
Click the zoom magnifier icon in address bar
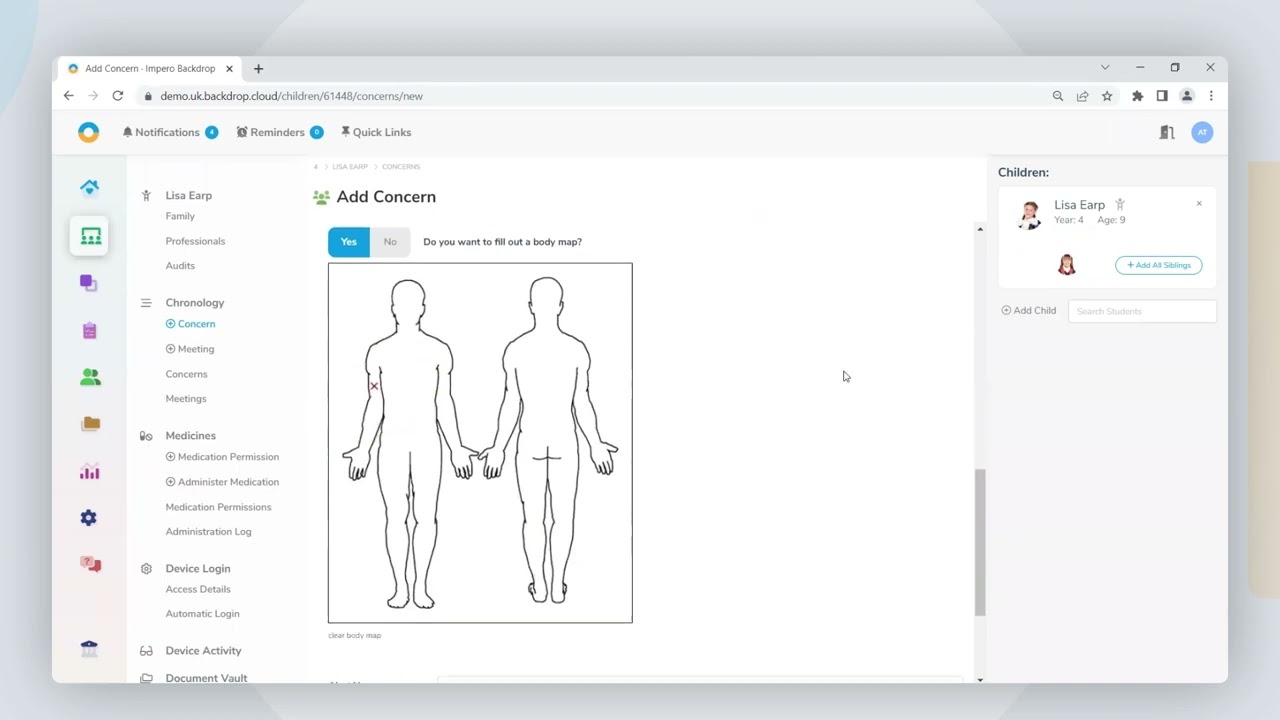click(x=1058, y=96)
